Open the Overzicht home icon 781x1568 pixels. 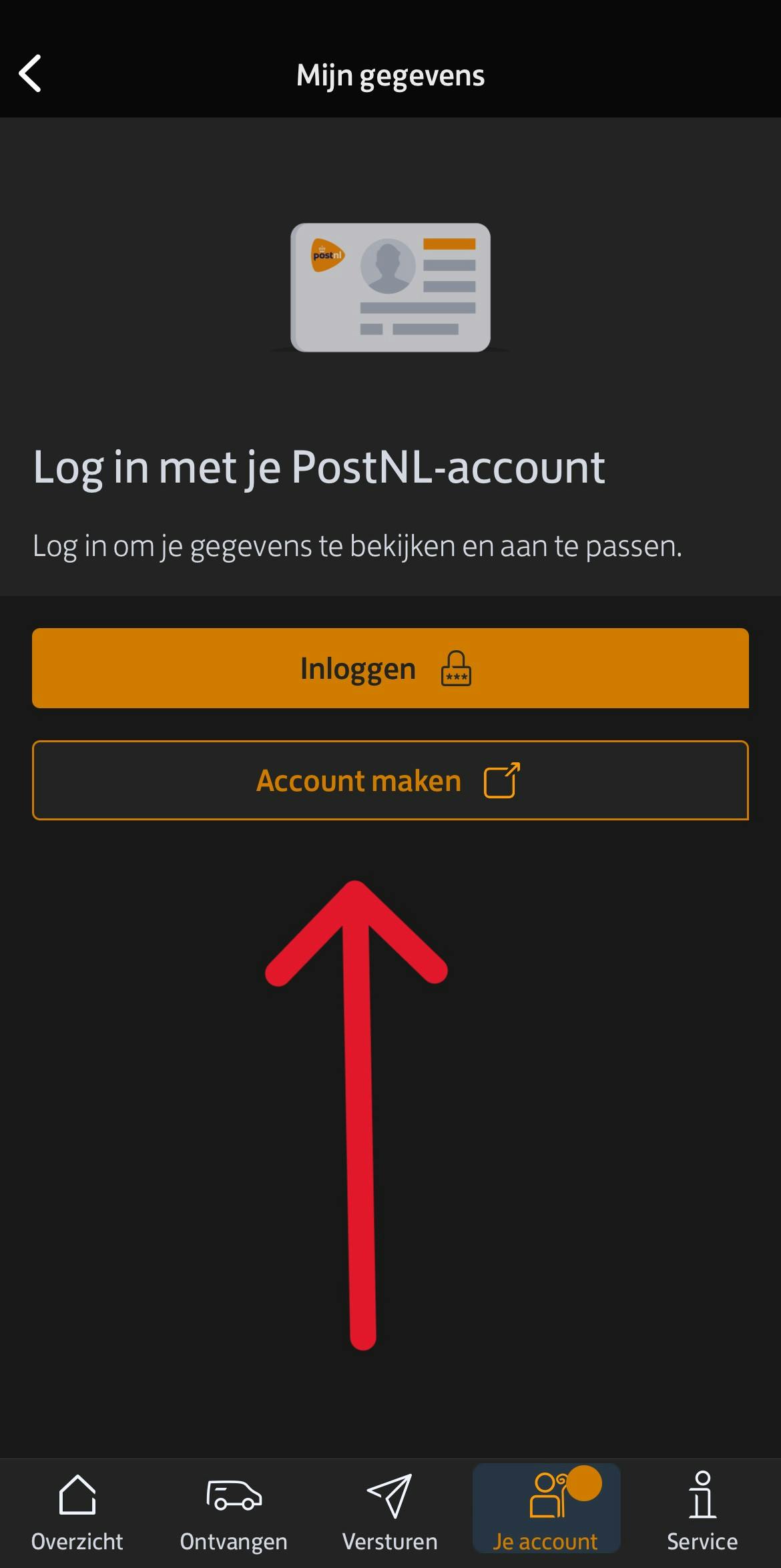tap(77, 1495)
